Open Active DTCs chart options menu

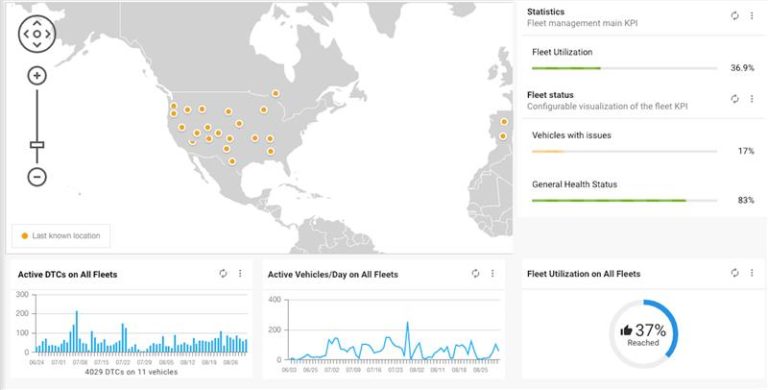240,273
